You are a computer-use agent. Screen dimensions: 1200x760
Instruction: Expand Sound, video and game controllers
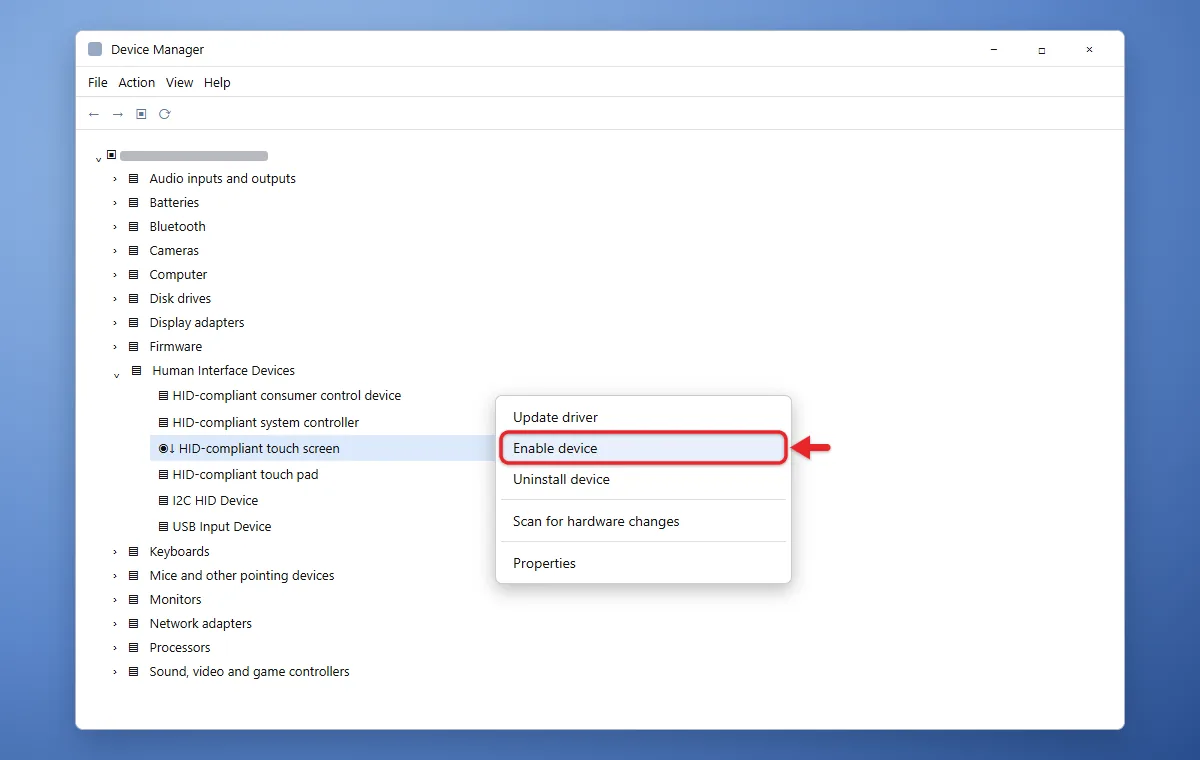click(115, 672)
